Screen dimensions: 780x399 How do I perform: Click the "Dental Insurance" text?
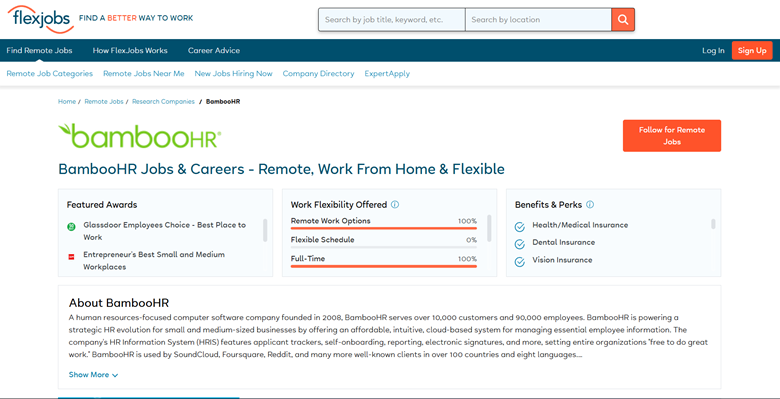click(x=564, y=242)
